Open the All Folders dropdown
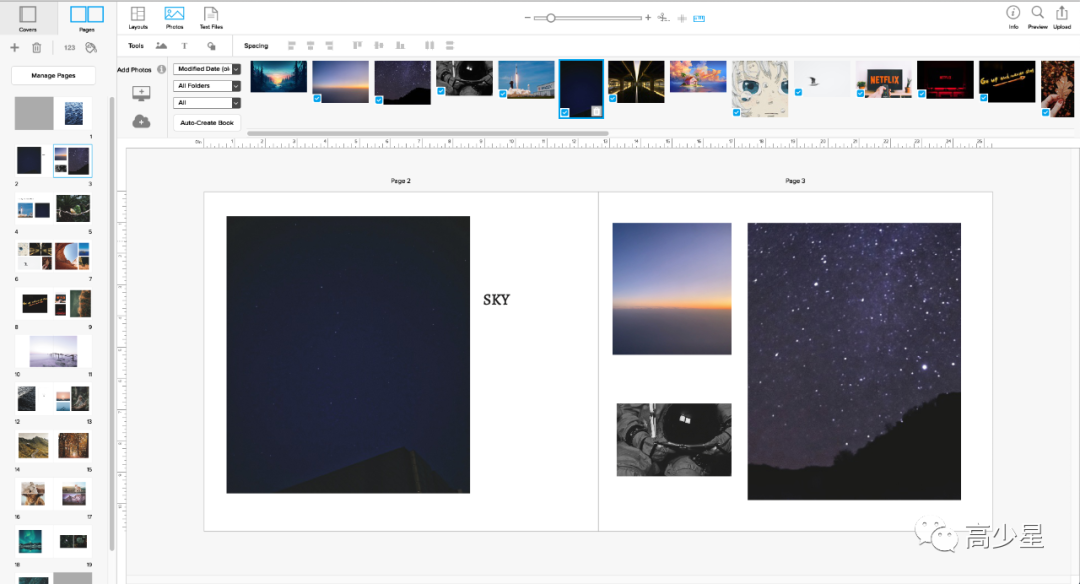 click(207, 85)
